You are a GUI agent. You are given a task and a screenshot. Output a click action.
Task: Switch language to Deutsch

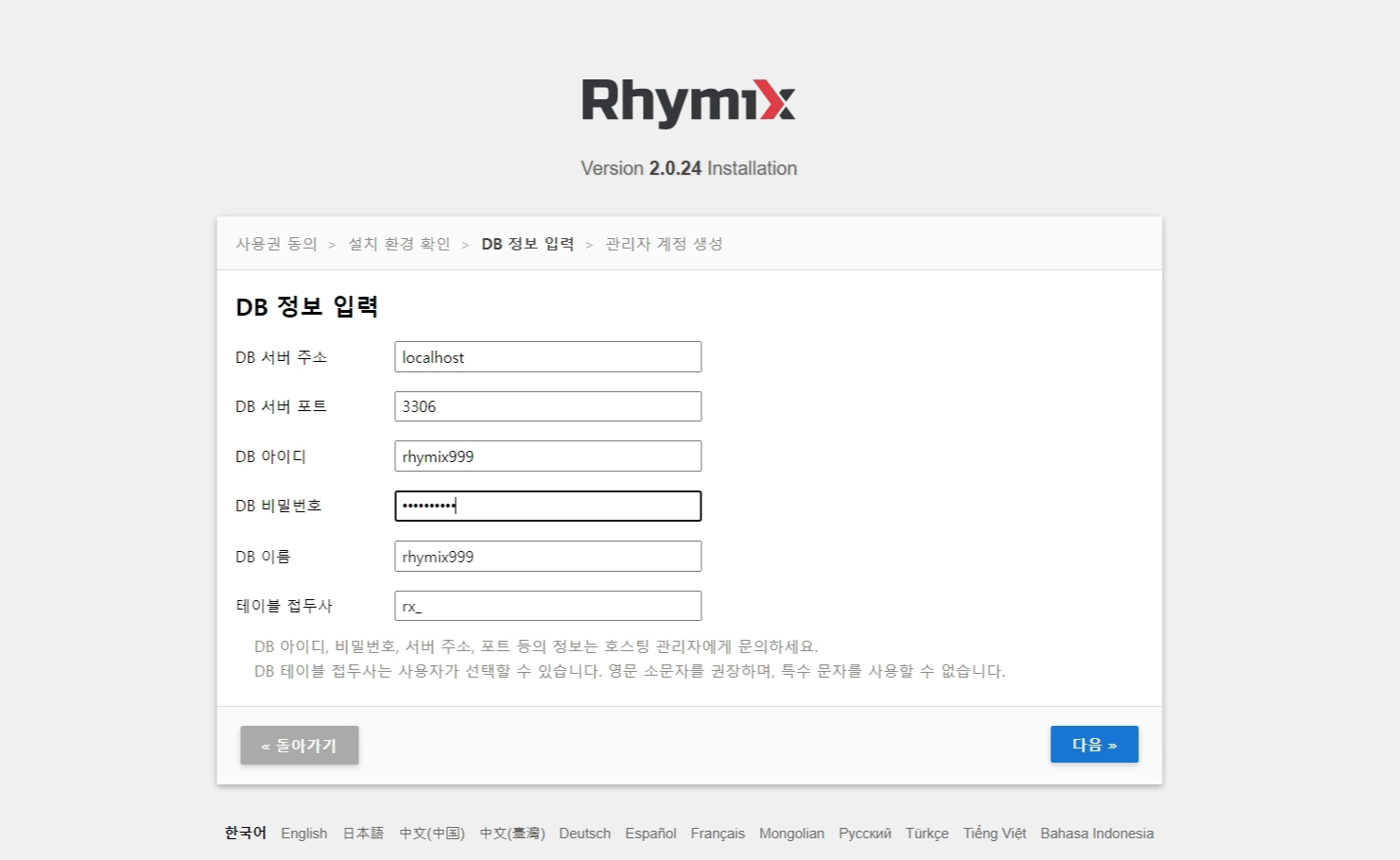click(x=585, y=834)
